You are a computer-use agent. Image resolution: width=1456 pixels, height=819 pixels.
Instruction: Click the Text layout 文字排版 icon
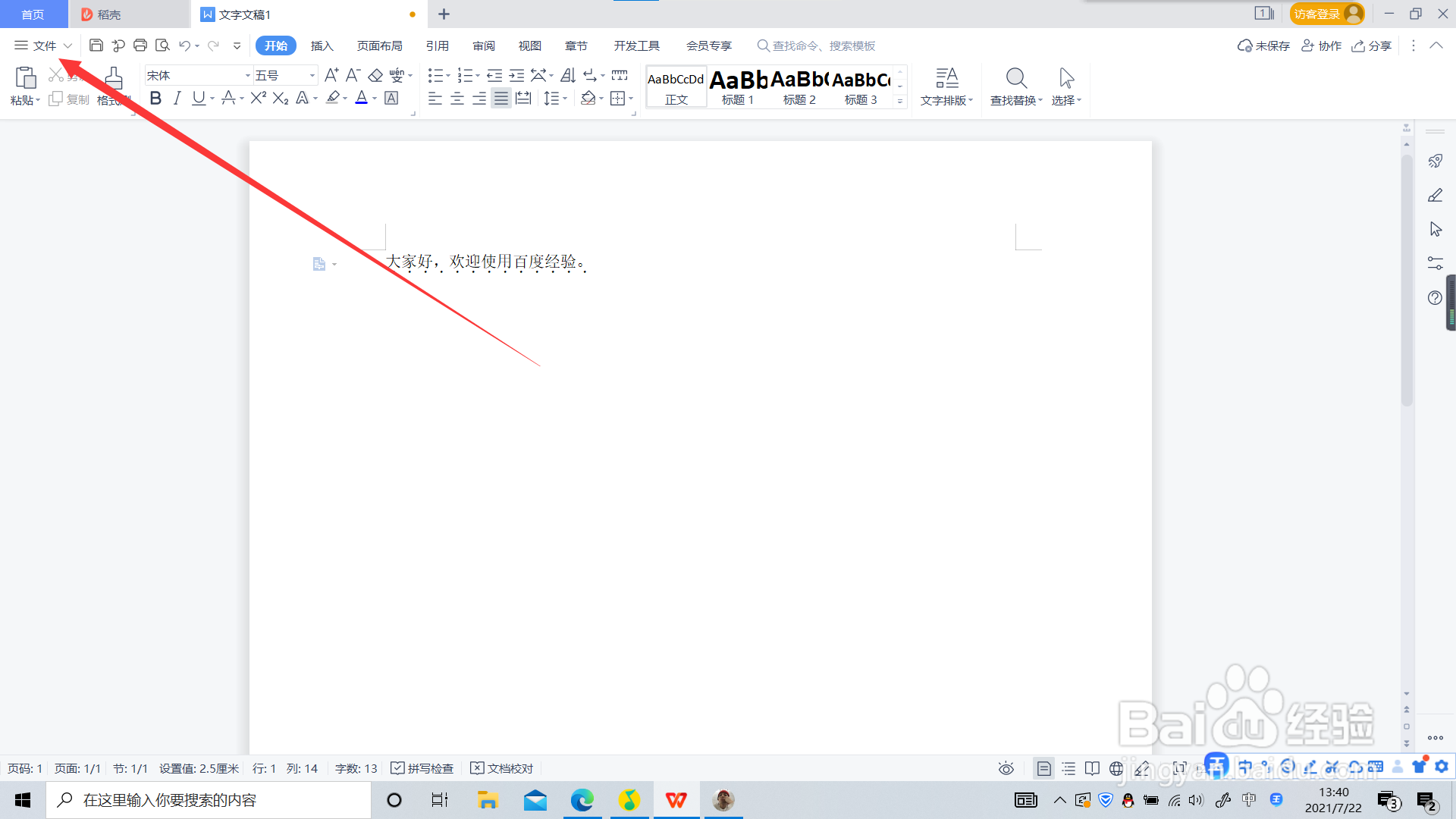click(946, 78)
